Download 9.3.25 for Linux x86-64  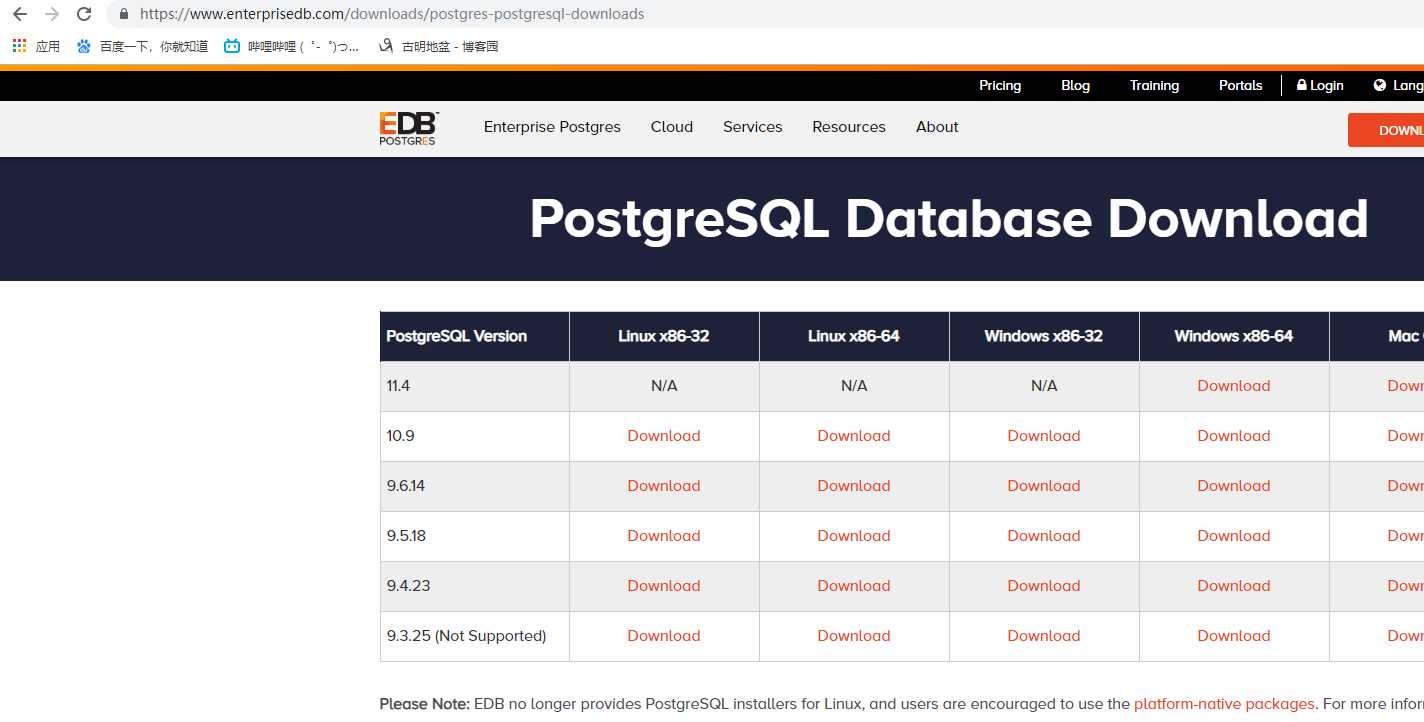click(854, 636)
